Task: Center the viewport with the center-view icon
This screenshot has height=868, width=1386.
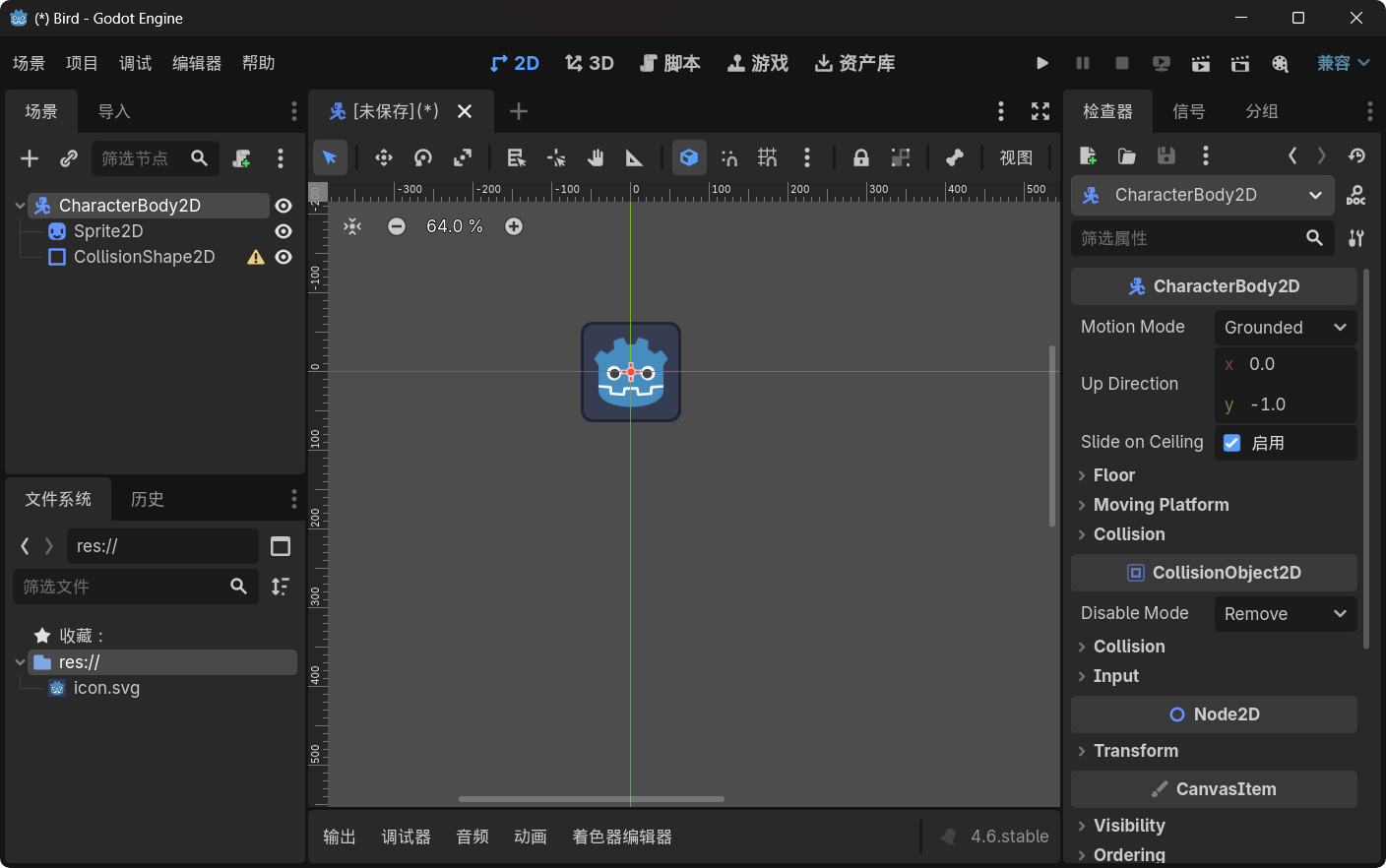Action: pyautogui.click(x=352, y=226)
